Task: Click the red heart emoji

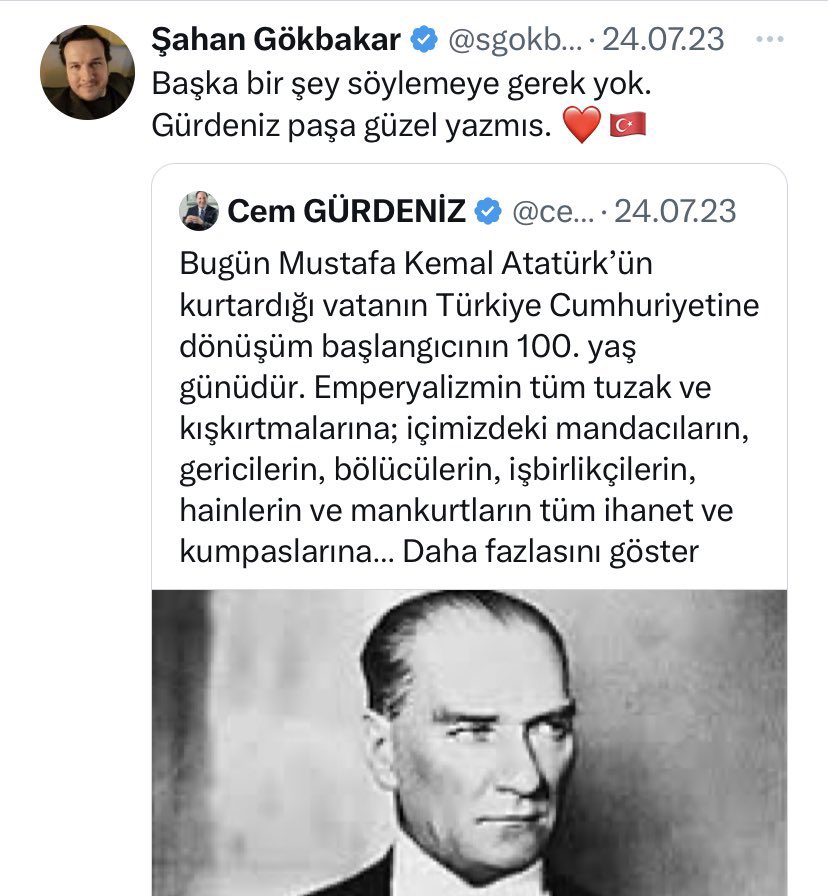Action: pos(582,125)
